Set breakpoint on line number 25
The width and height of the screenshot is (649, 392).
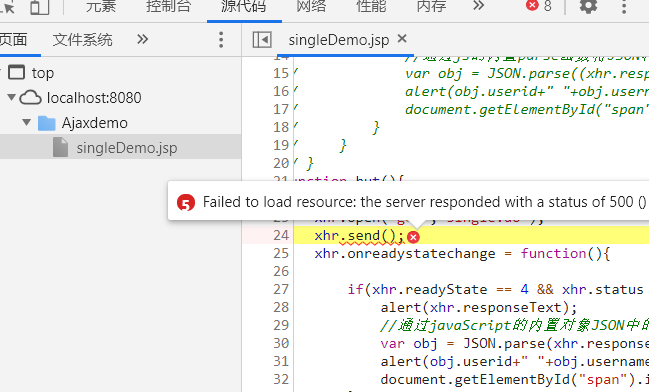tap(281, 253)
